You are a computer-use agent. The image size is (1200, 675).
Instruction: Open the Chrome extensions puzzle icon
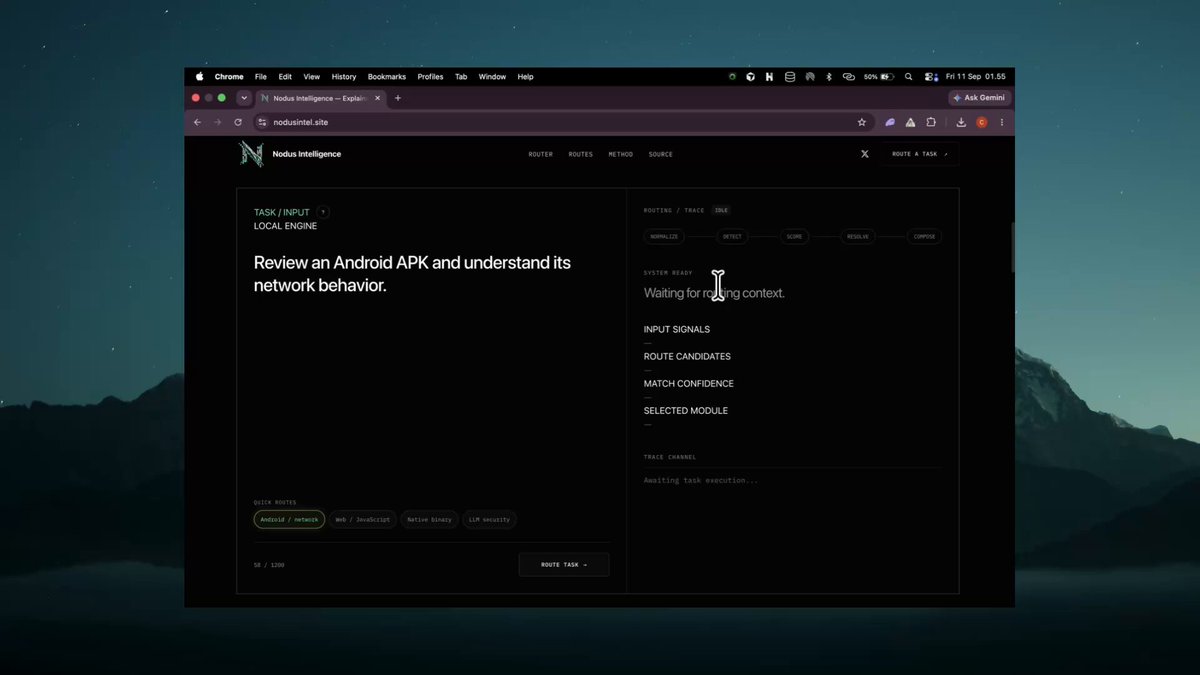click(x=931, y=122)
